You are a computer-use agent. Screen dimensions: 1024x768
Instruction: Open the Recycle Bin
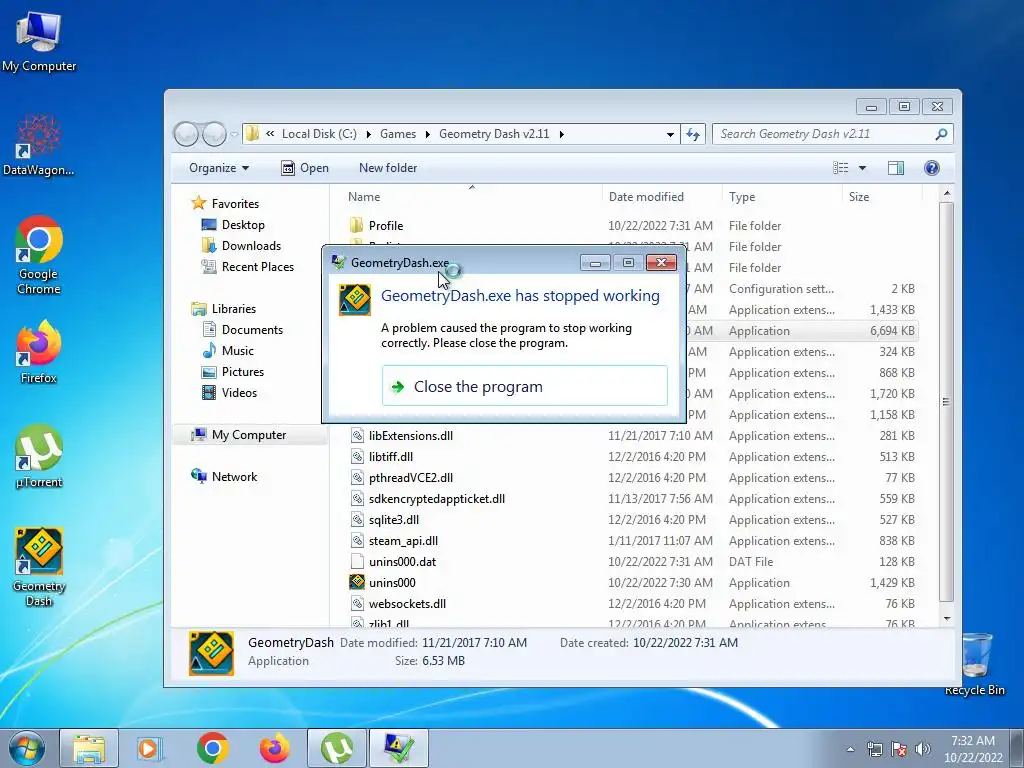(x=974, y=664)
